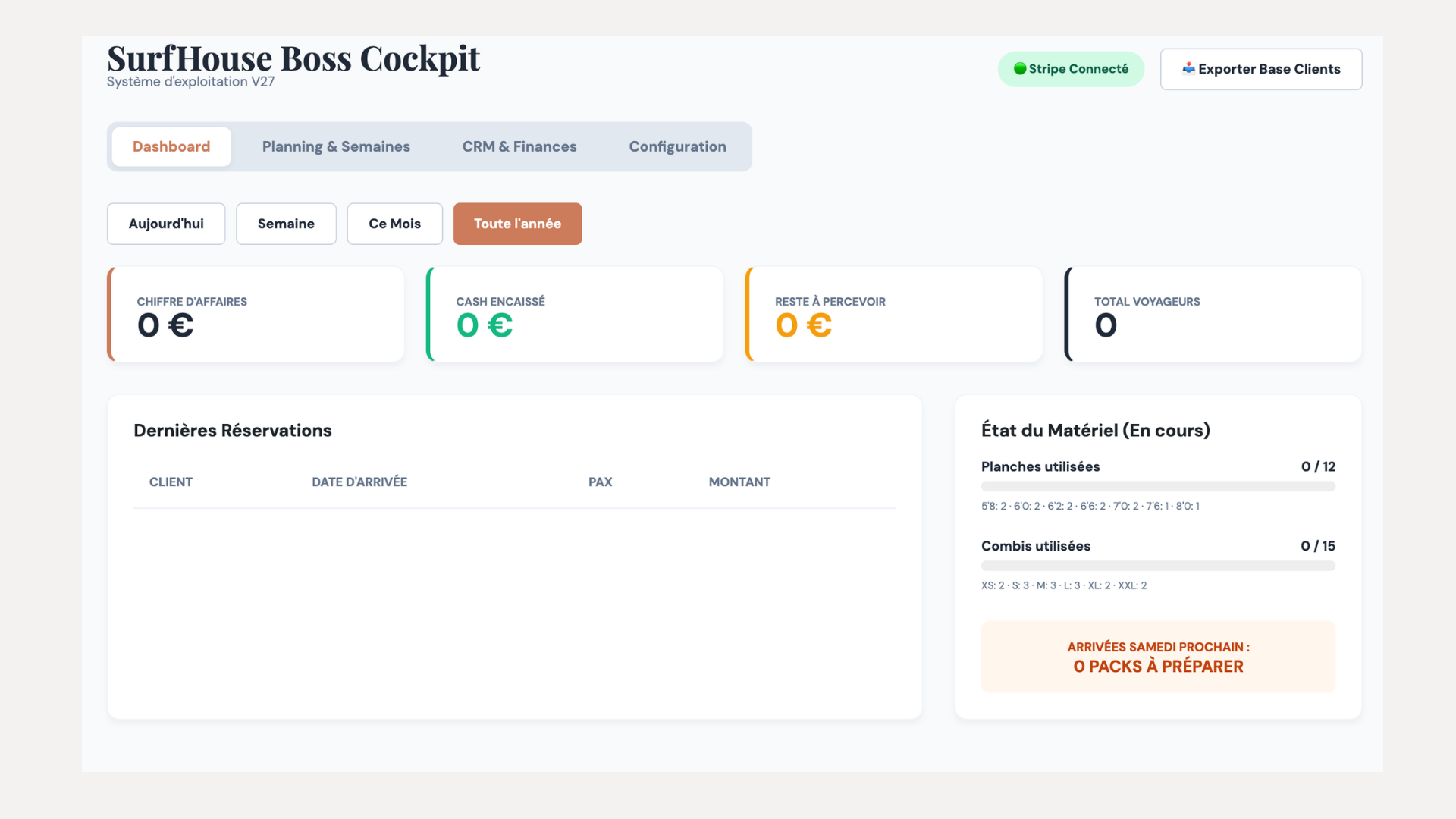1456x819 pixels.
Task: Click the Toute l'année filter button
Action: click(x=517, y=224)
